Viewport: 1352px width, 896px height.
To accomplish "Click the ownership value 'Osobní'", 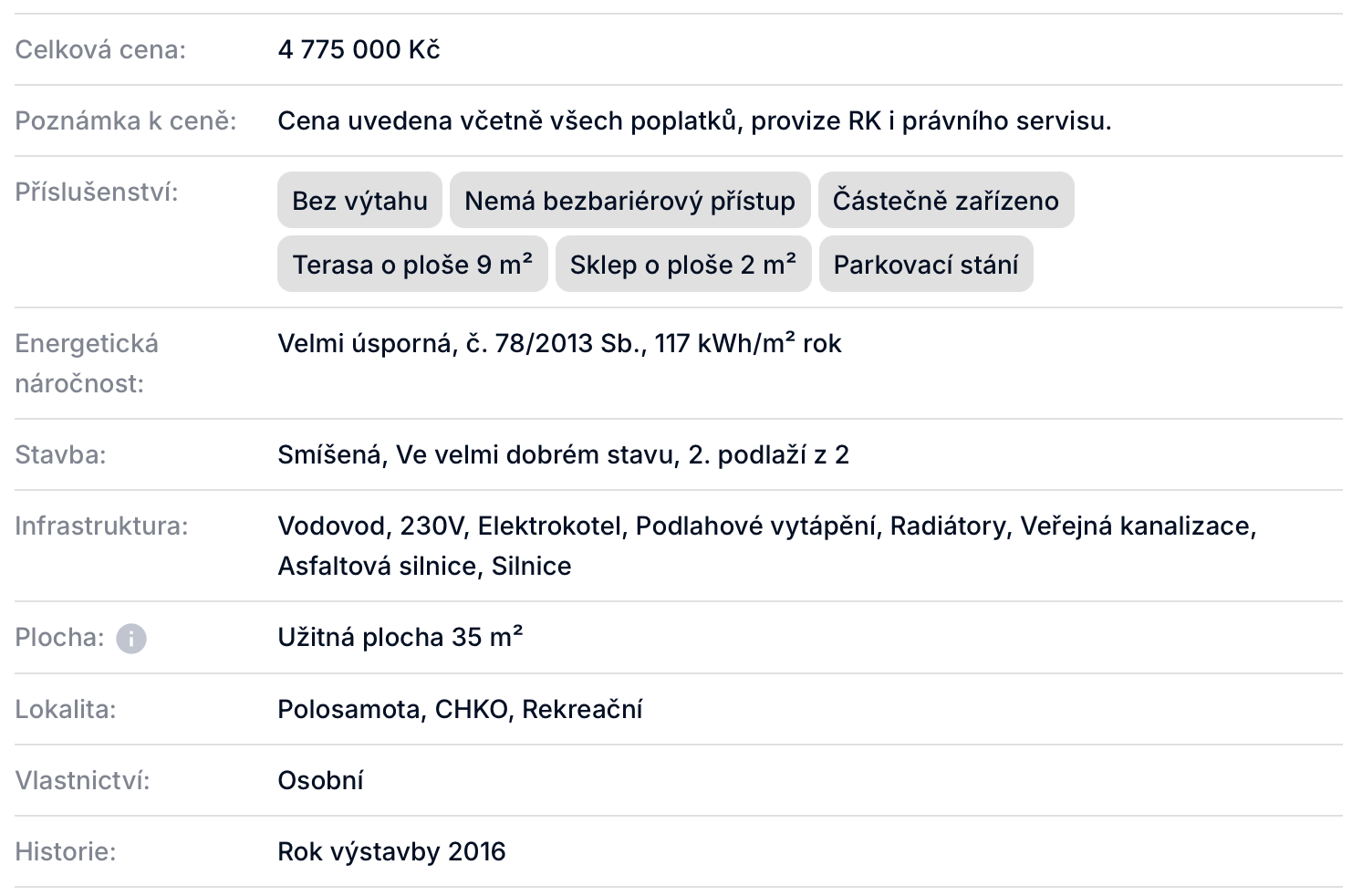I will tap(320, 780).
